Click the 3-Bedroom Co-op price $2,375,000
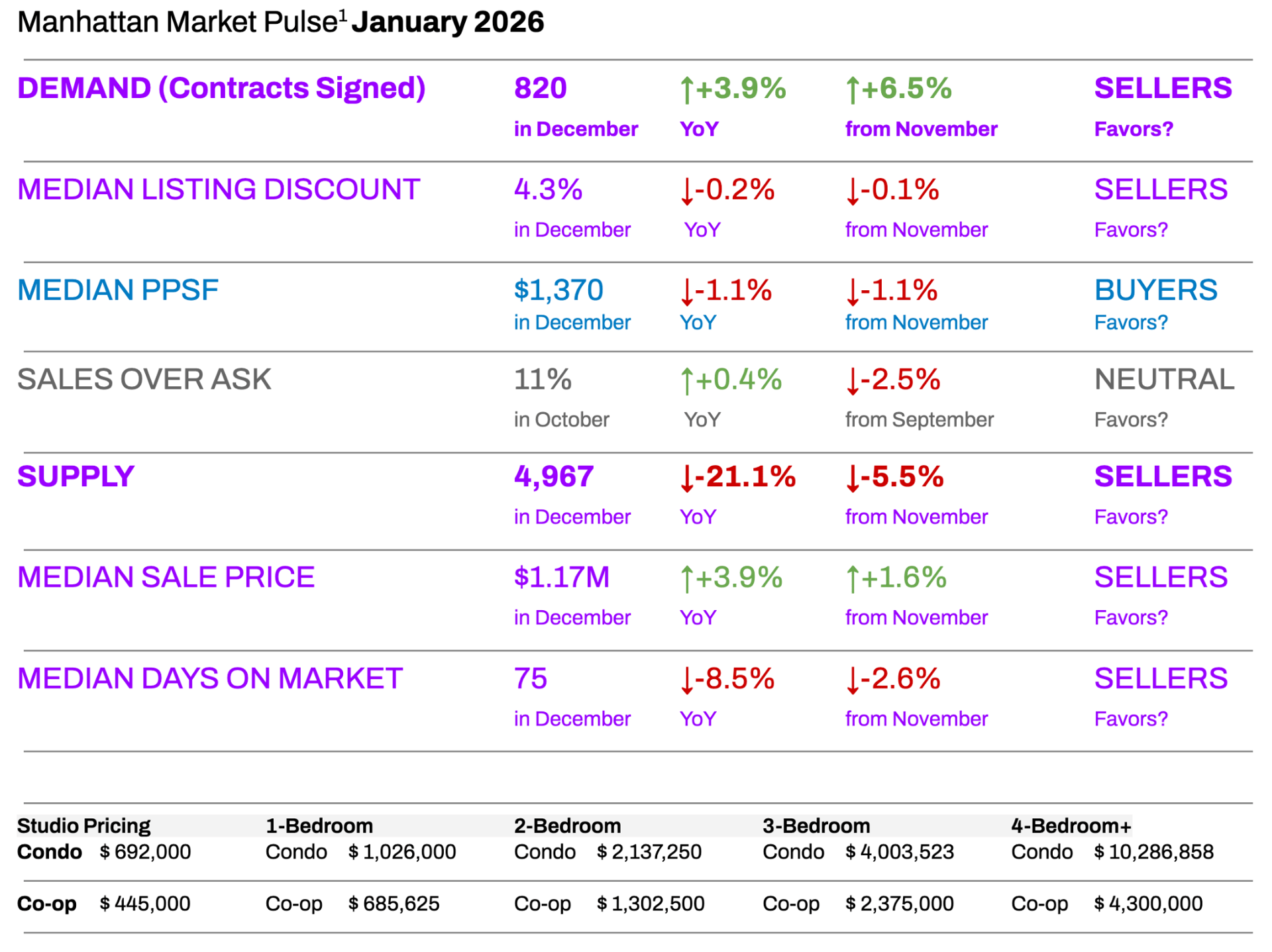The height and width of the screenshot is (952, 1272). 899,904
